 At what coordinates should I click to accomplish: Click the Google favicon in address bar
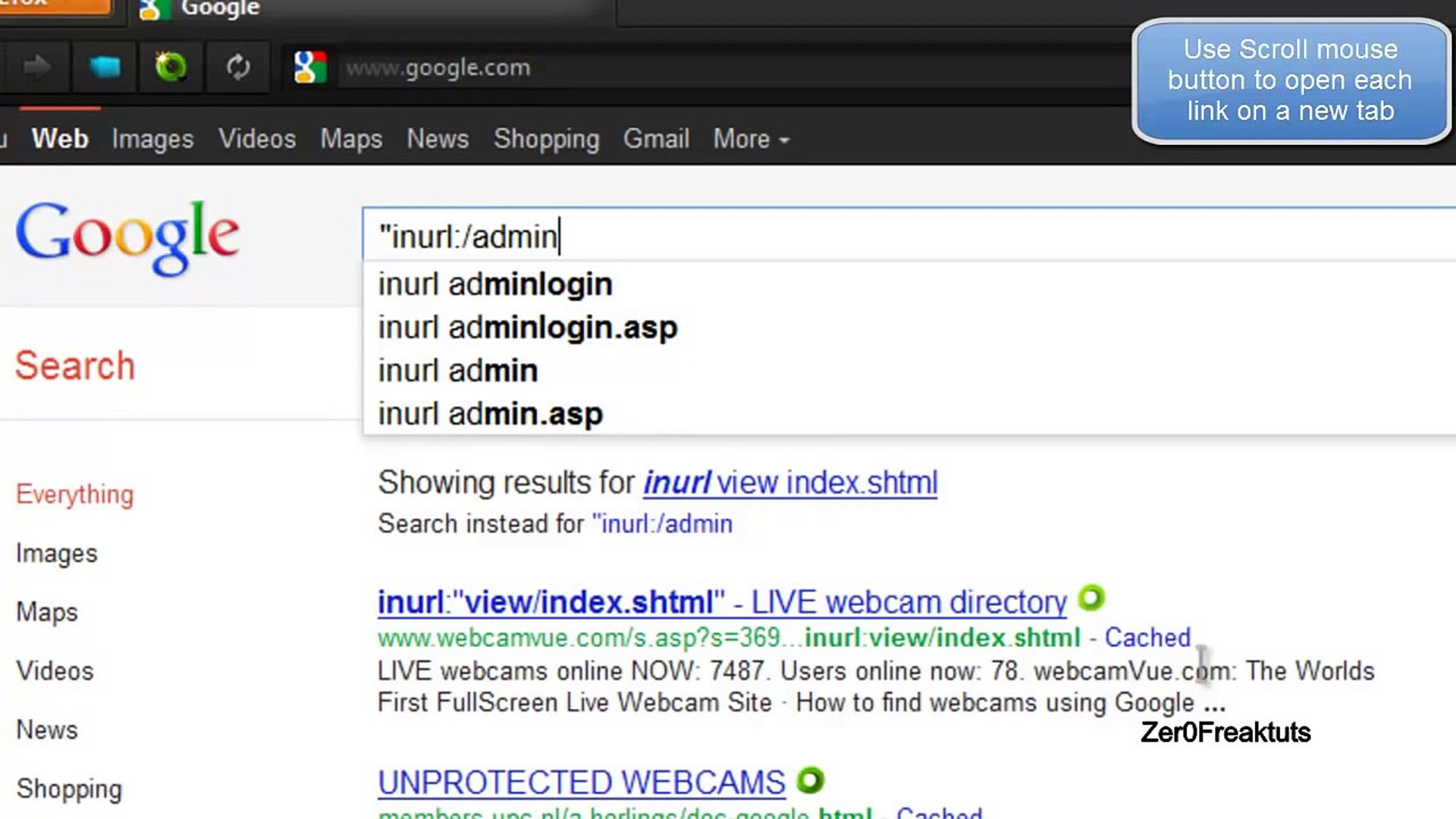coord(309,67)
